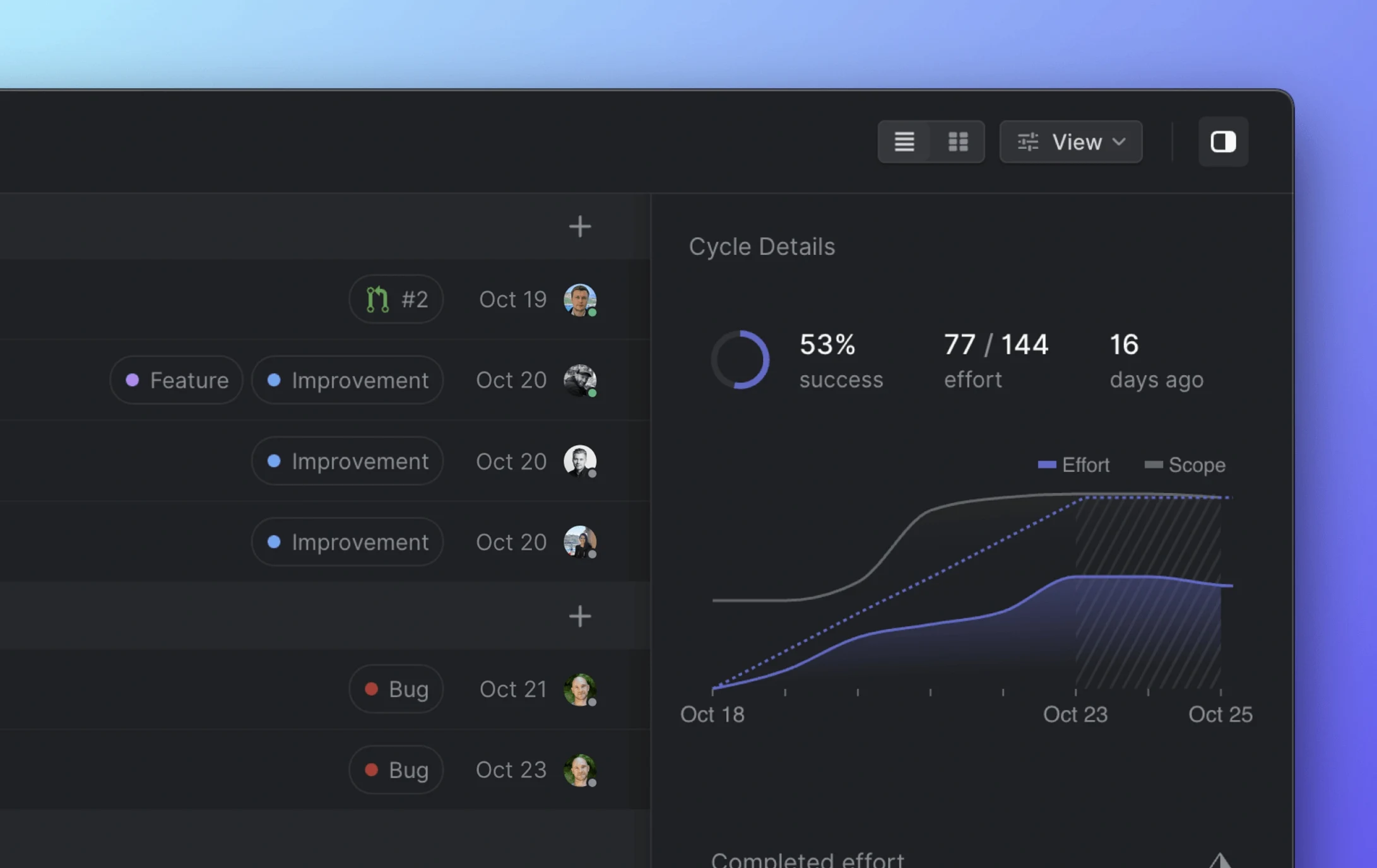Switch to board grid layout
This screenshot has width=1377, height=868.
[958, 142]
